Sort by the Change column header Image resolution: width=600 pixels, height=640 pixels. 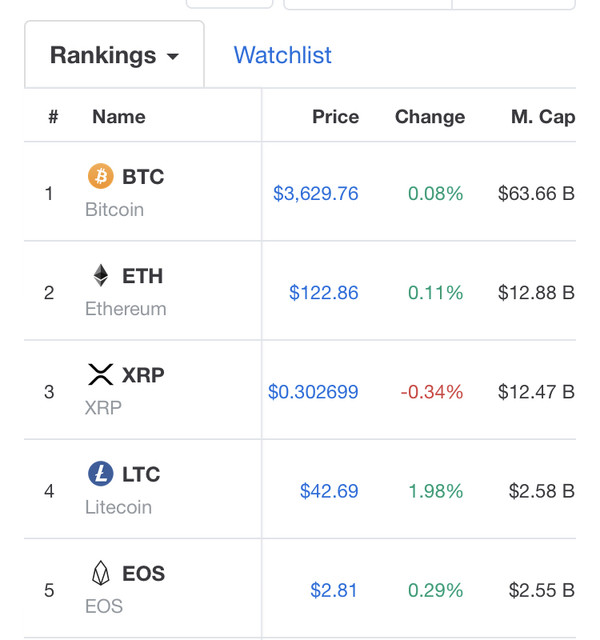pyautogui.click(x=430, y=117)
